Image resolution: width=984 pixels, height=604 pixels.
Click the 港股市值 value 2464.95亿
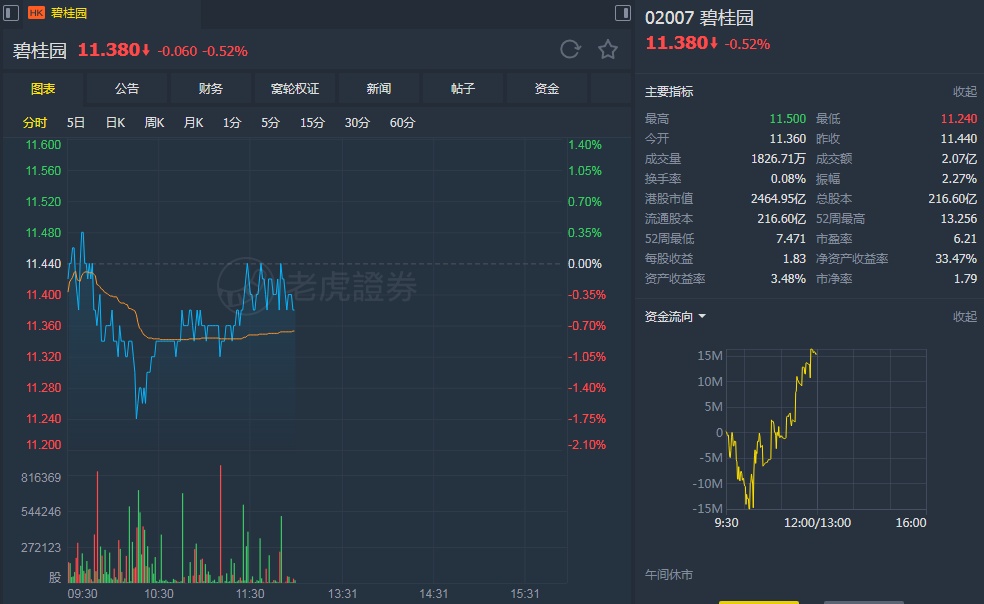click(778, 199)
